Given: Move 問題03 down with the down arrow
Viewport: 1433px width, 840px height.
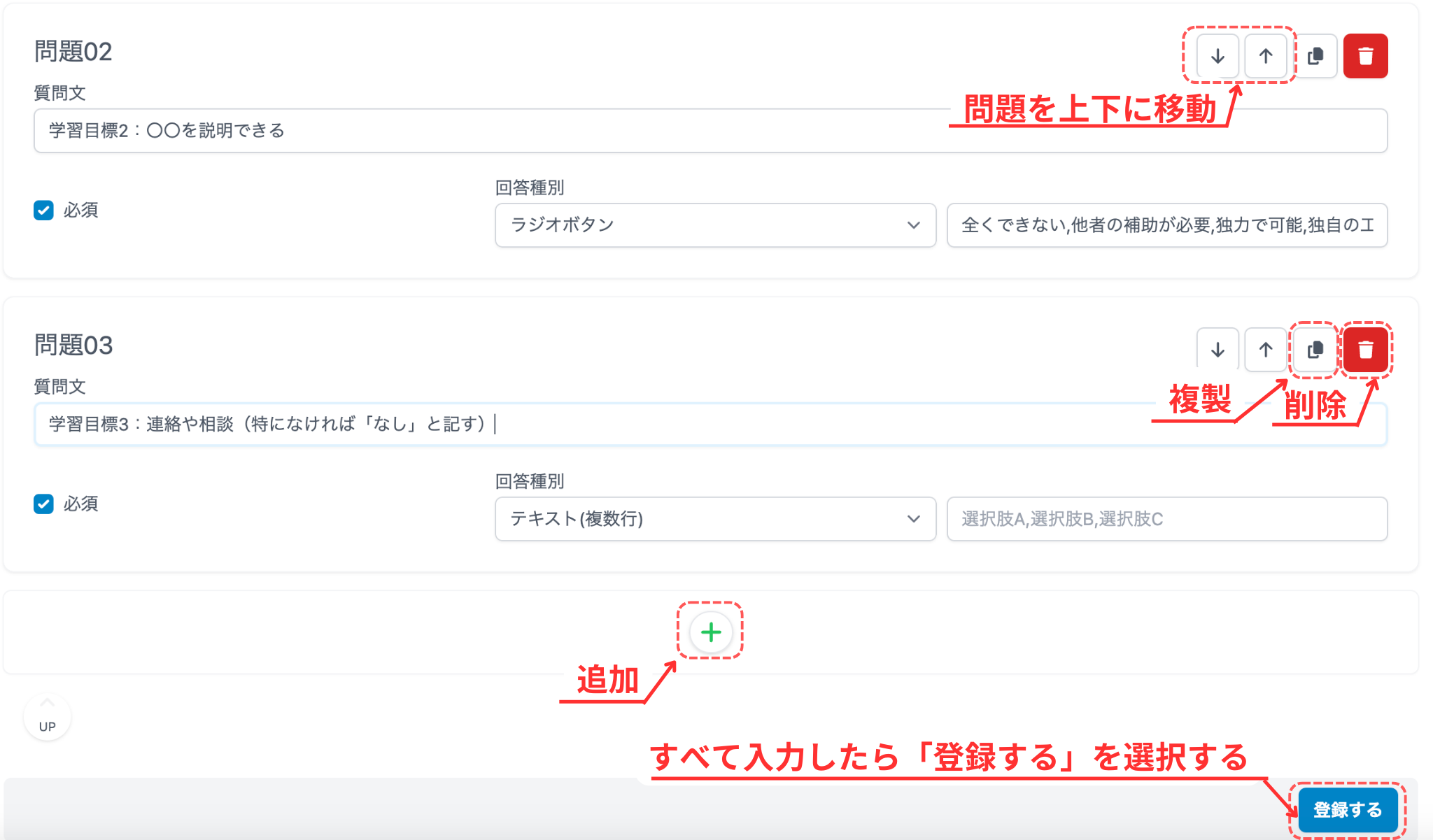Looking at the screenshot, I should [x=1217, y=350].
